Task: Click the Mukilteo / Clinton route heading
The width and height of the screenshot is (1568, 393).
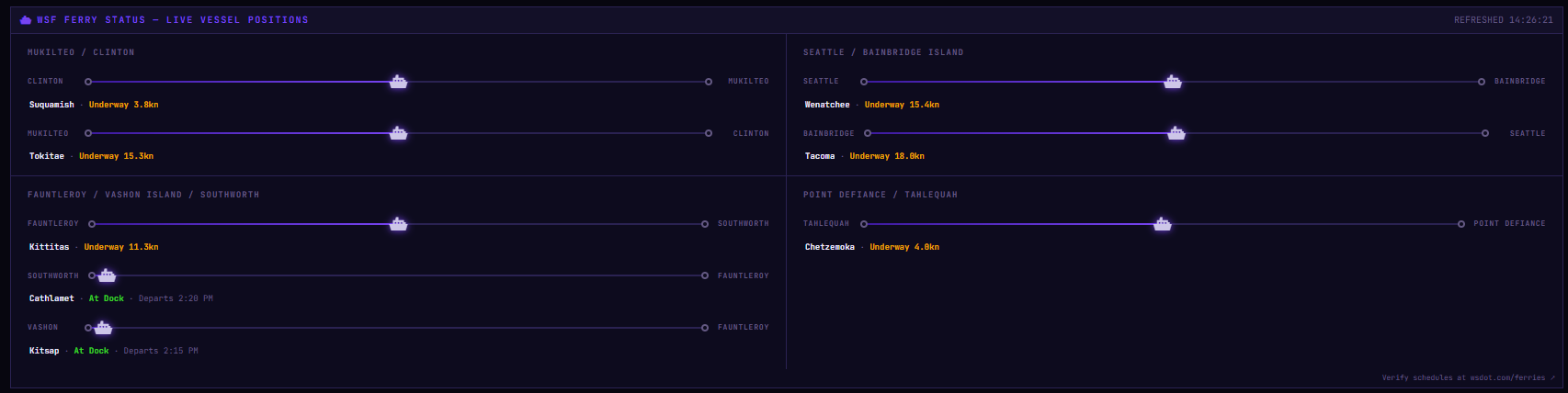Action: tap(81, 52)
